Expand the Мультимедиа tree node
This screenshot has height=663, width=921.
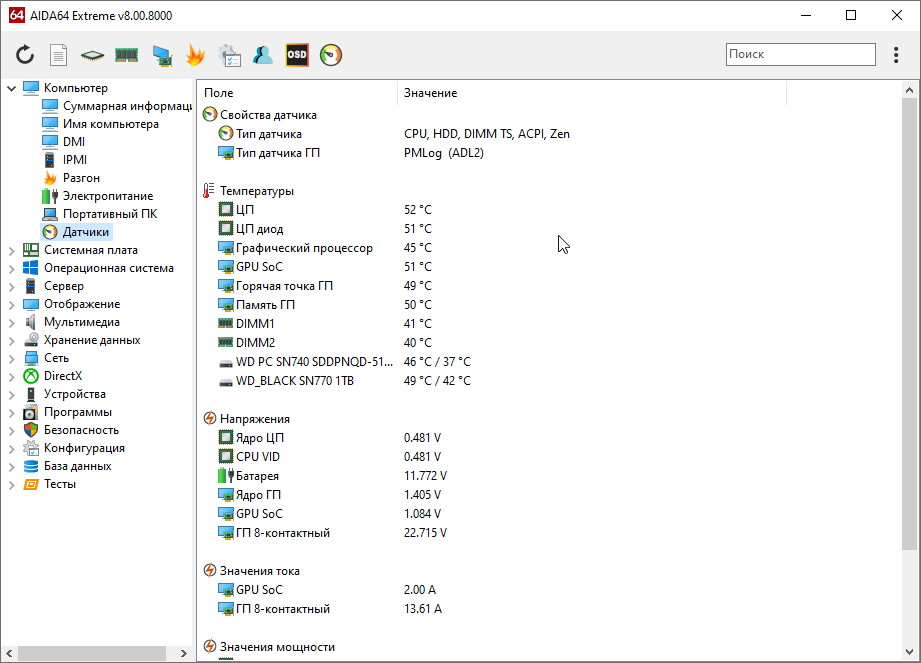click(x=11, y=323)
